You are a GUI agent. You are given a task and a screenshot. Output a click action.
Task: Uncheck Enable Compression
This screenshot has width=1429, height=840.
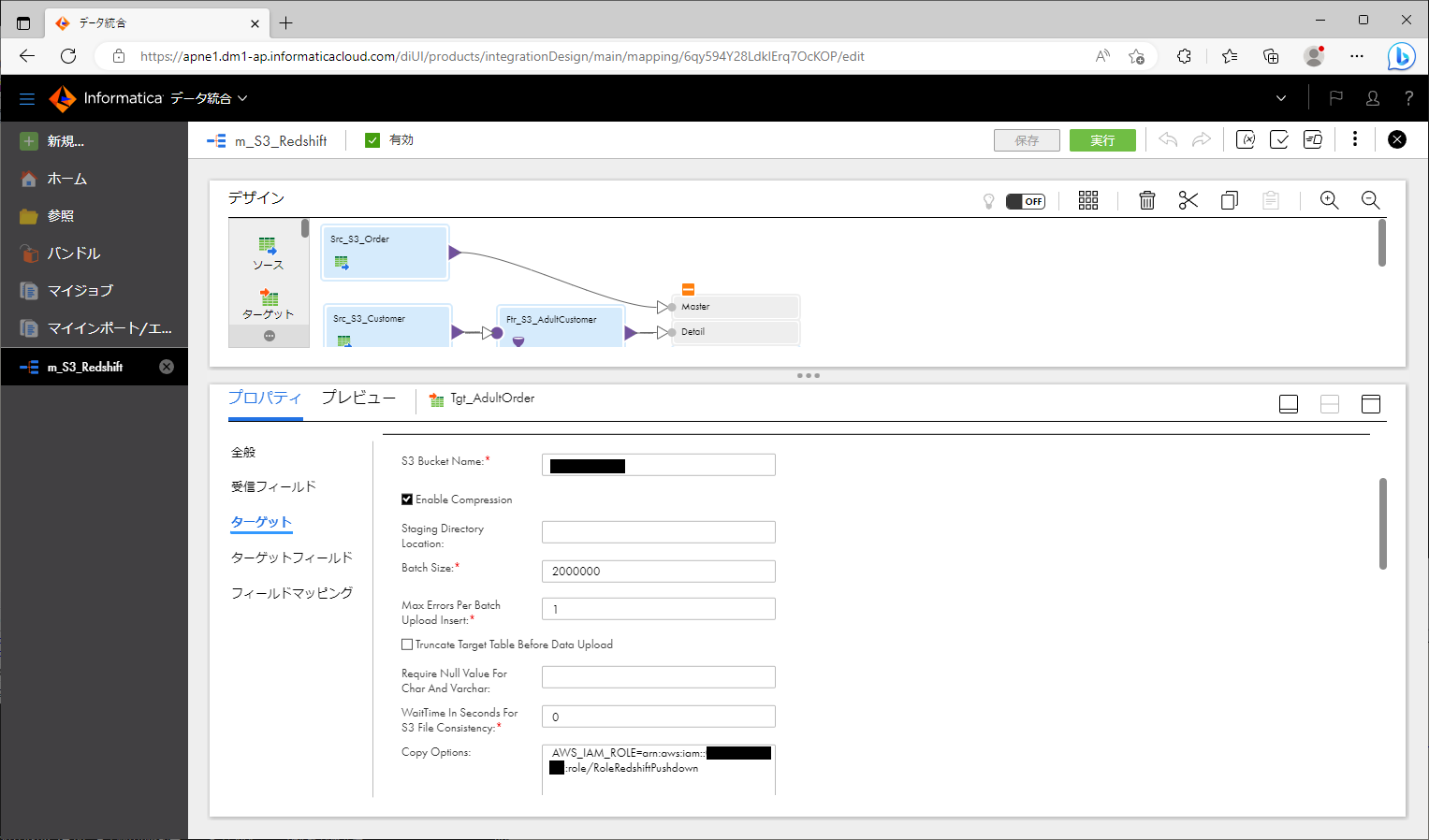(x=407, y=499)
